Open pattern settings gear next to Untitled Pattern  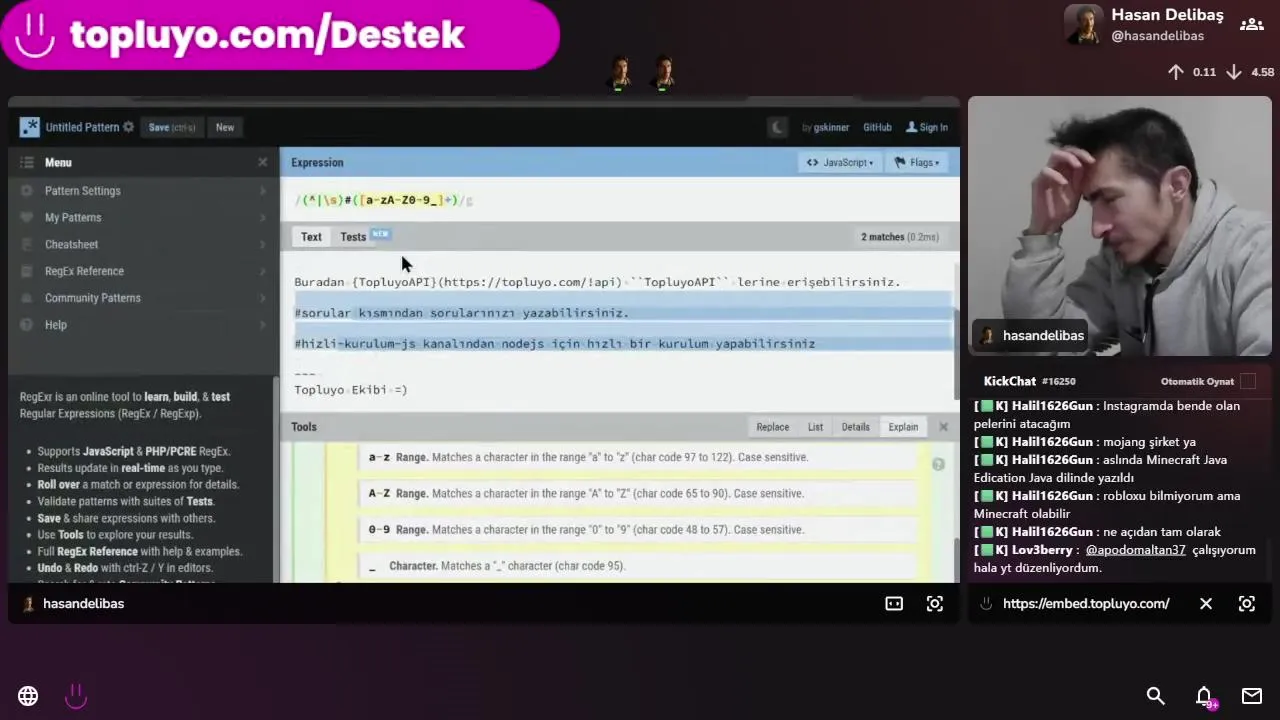pos(128,127)
